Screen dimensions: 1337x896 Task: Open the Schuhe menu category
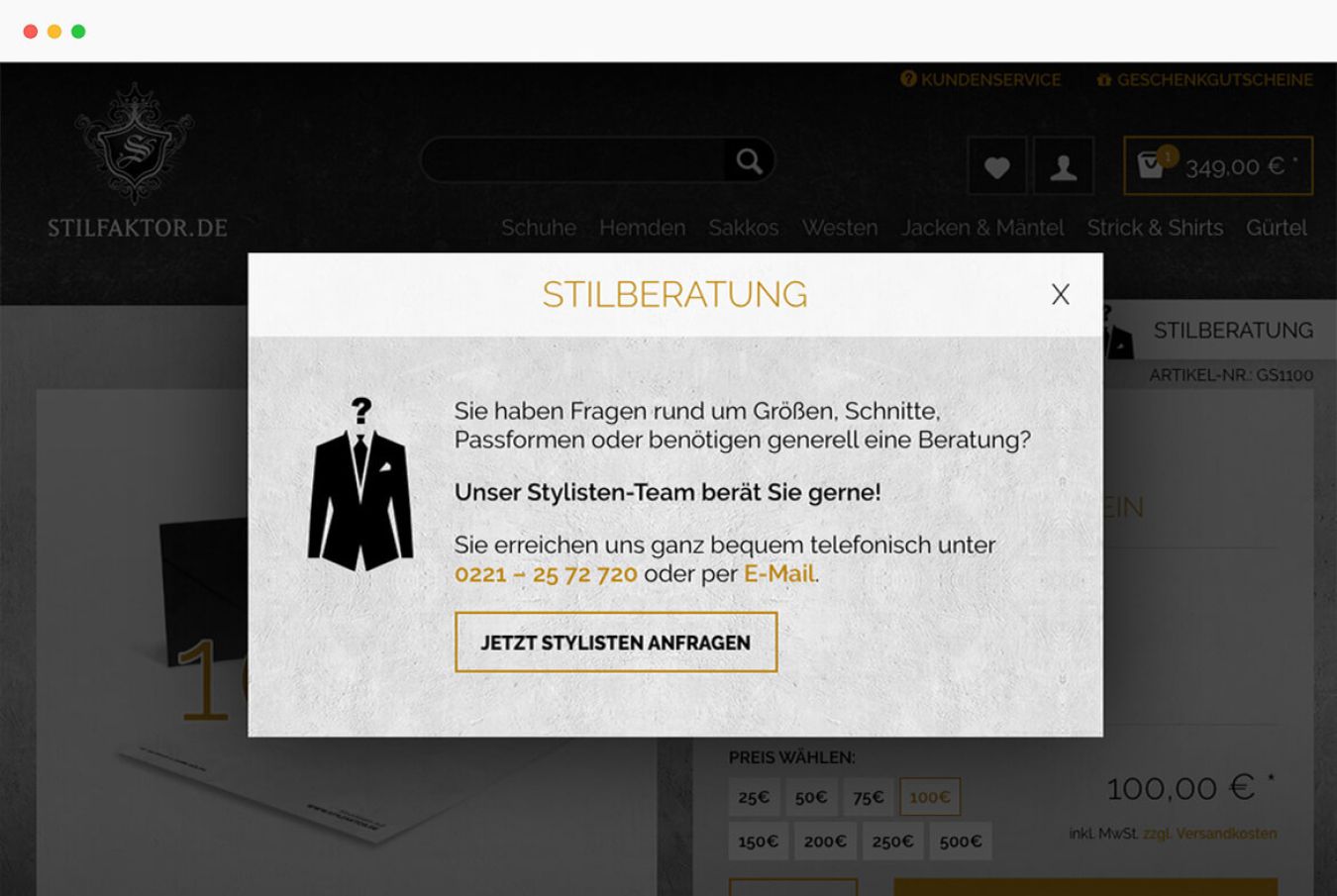coord(539,228)
